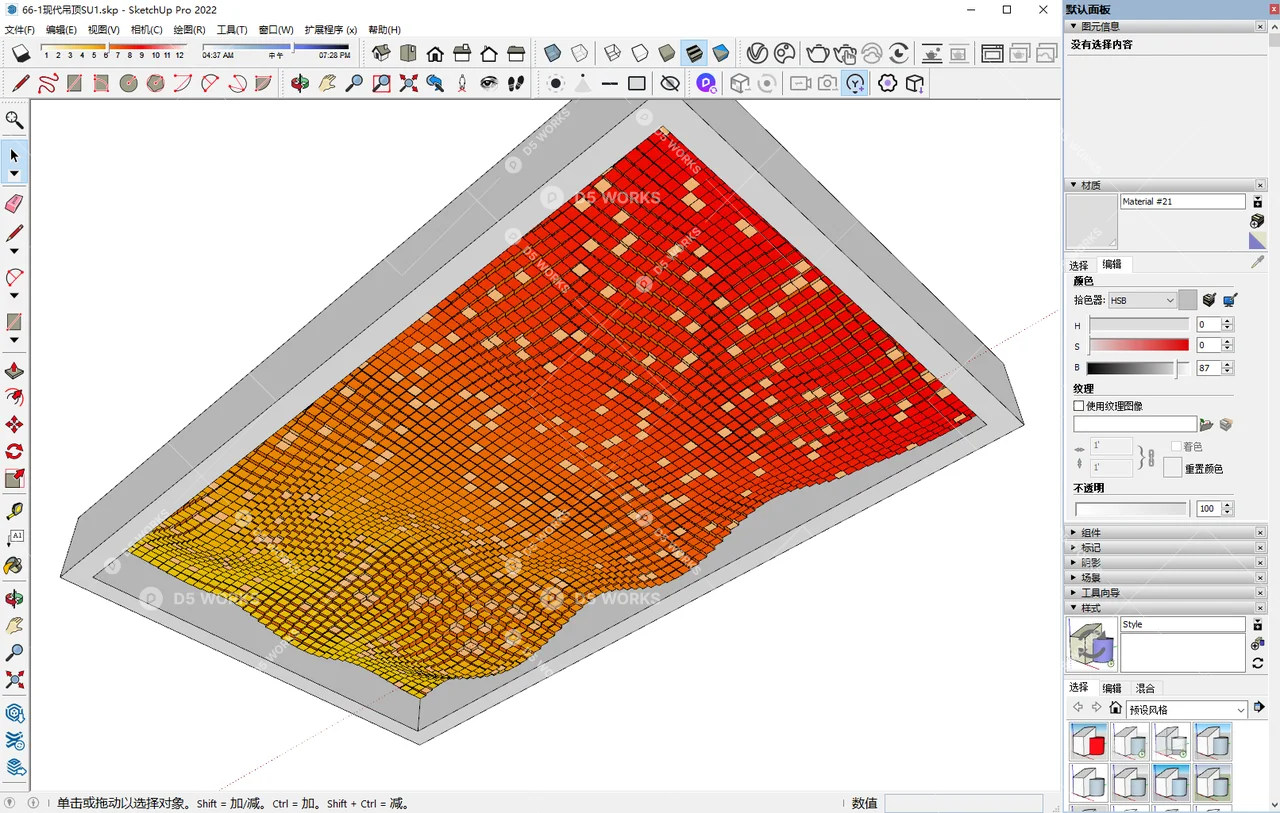Open the HSB color picker dropdown
This screenshot has height=813, width=1280.
click(x=1142, y=300)
